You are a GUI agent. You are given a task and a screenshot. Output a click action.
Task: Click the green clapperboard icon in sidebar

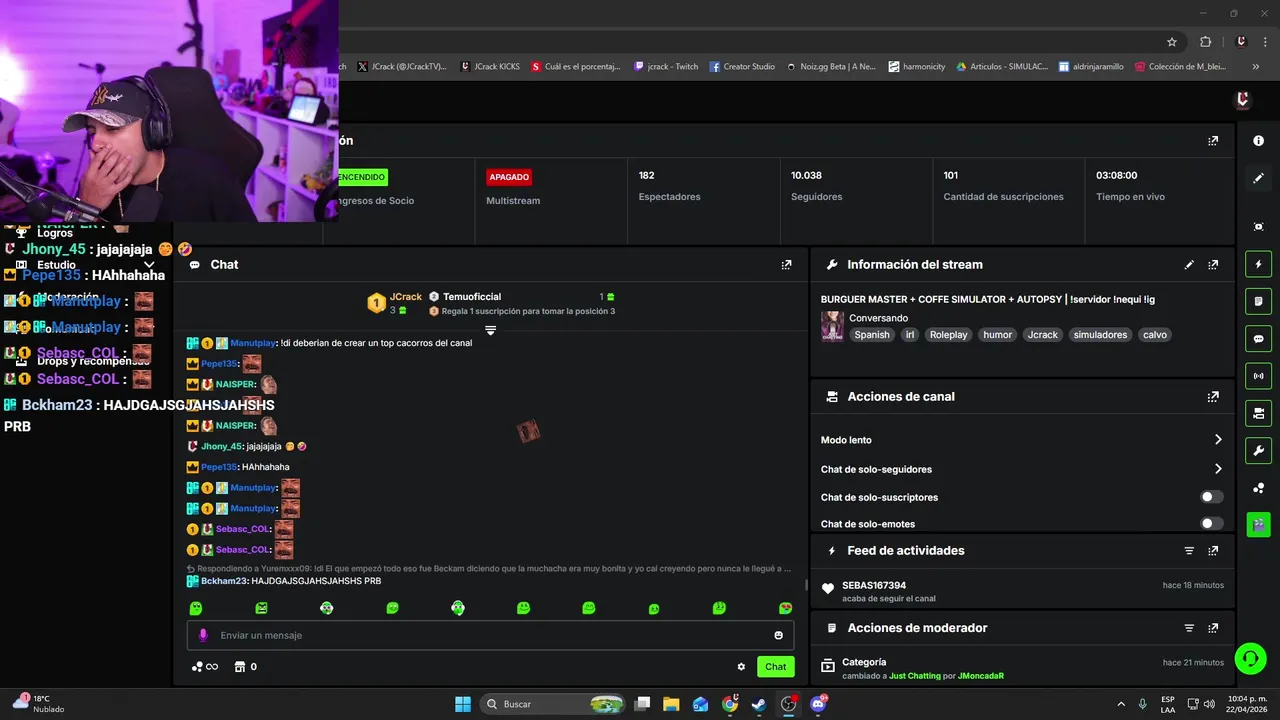(x=1258, y=524)
